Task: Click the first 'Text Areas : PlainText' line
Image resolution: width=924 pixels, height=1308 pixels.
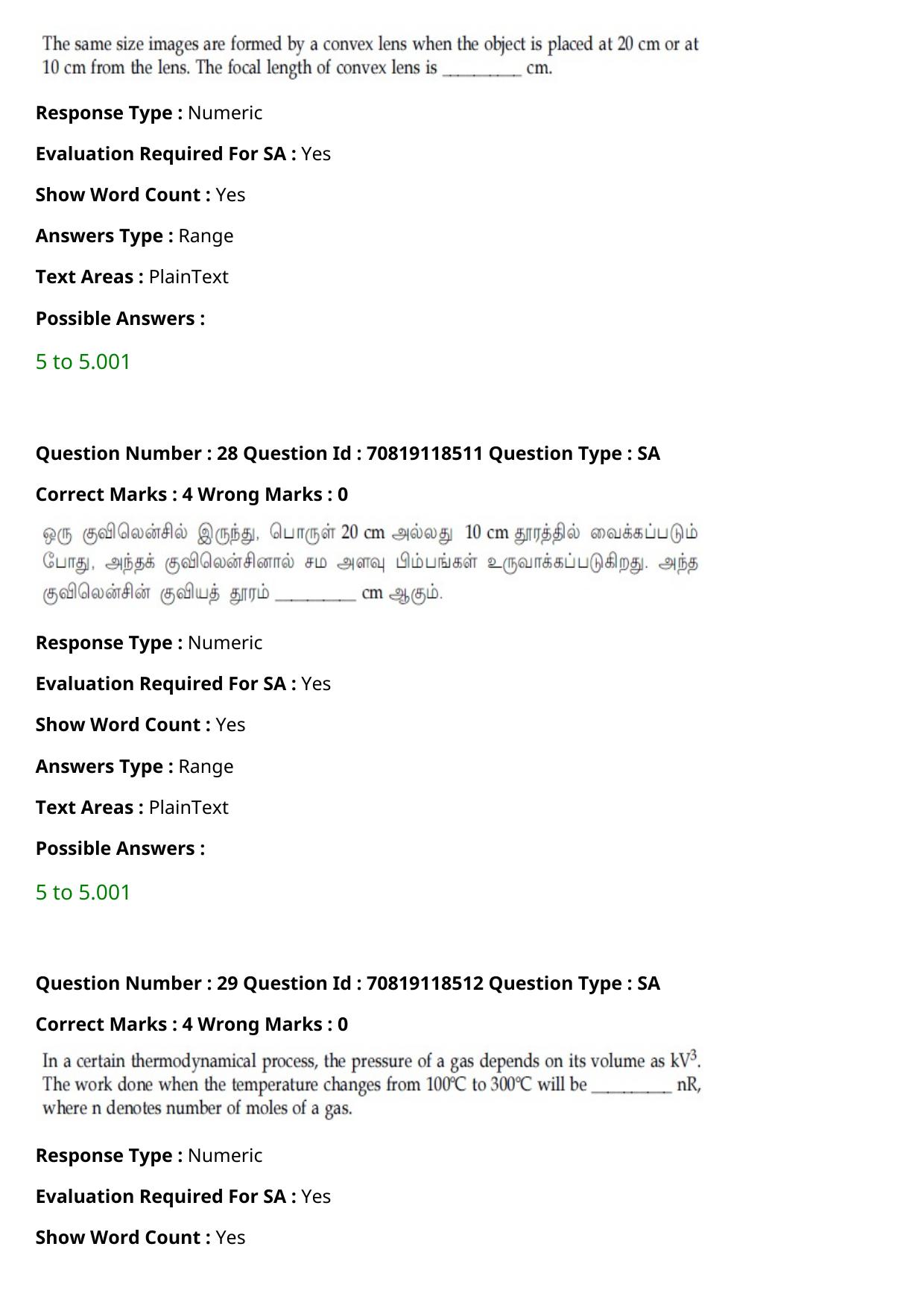Action: click(x=132, y=277)
